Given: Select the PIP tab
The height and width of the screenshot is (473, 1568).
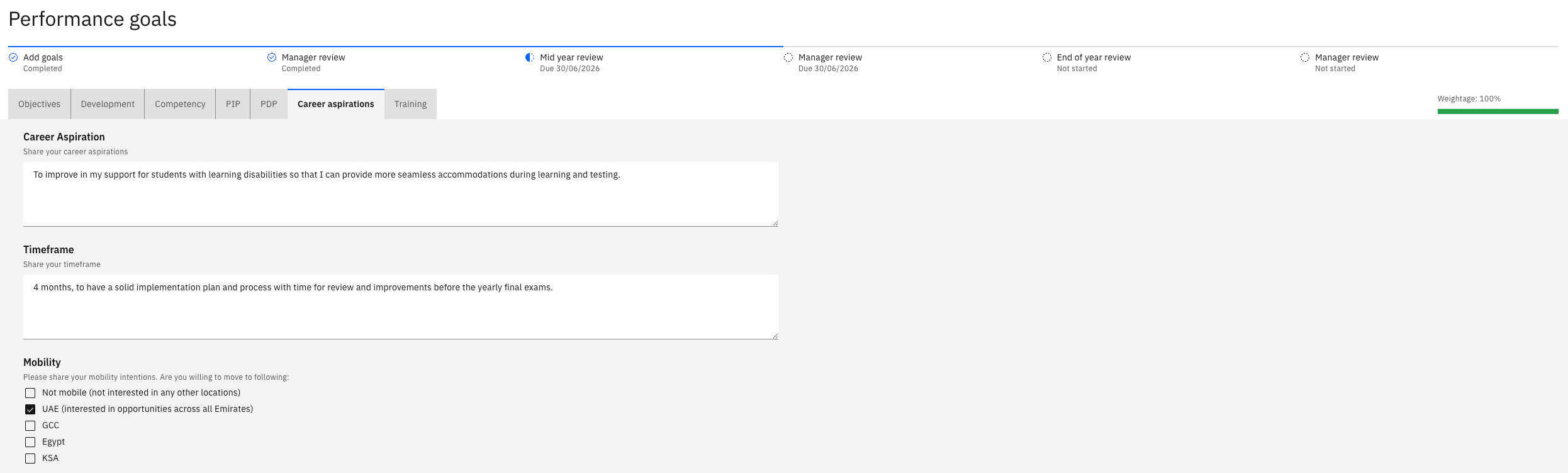Looking at the screenshot, I should tap(233, 104).
